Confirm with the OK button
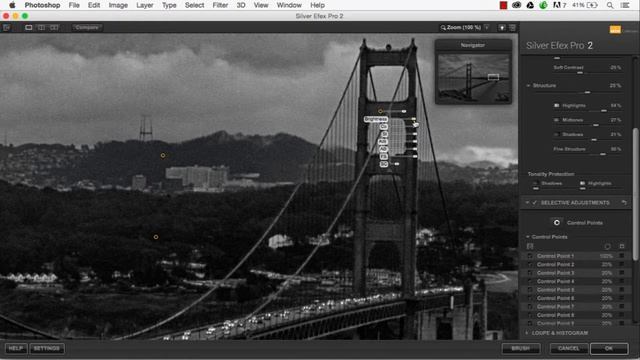Image resolution: width=640 pixels, height=360 pixels. click(609, 349)
